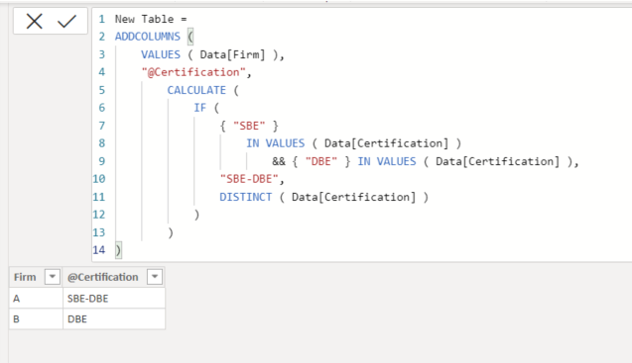Open the @Certification column filter dropdown
The height and width of the screenshot is (363, 632).
(155, 277)
